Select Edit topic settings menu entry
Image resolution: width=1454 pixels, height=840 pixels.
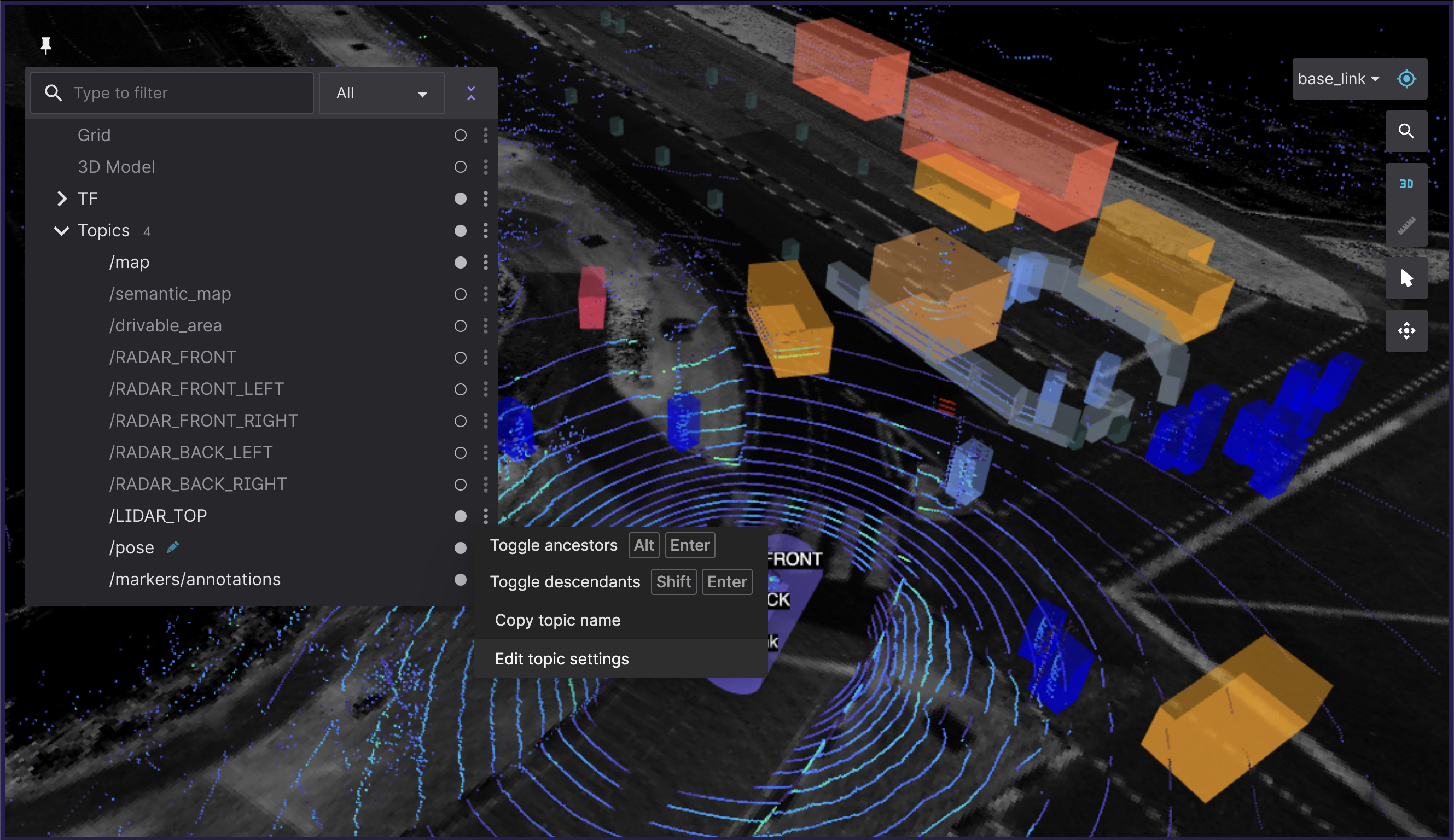(x=561, y=658)
